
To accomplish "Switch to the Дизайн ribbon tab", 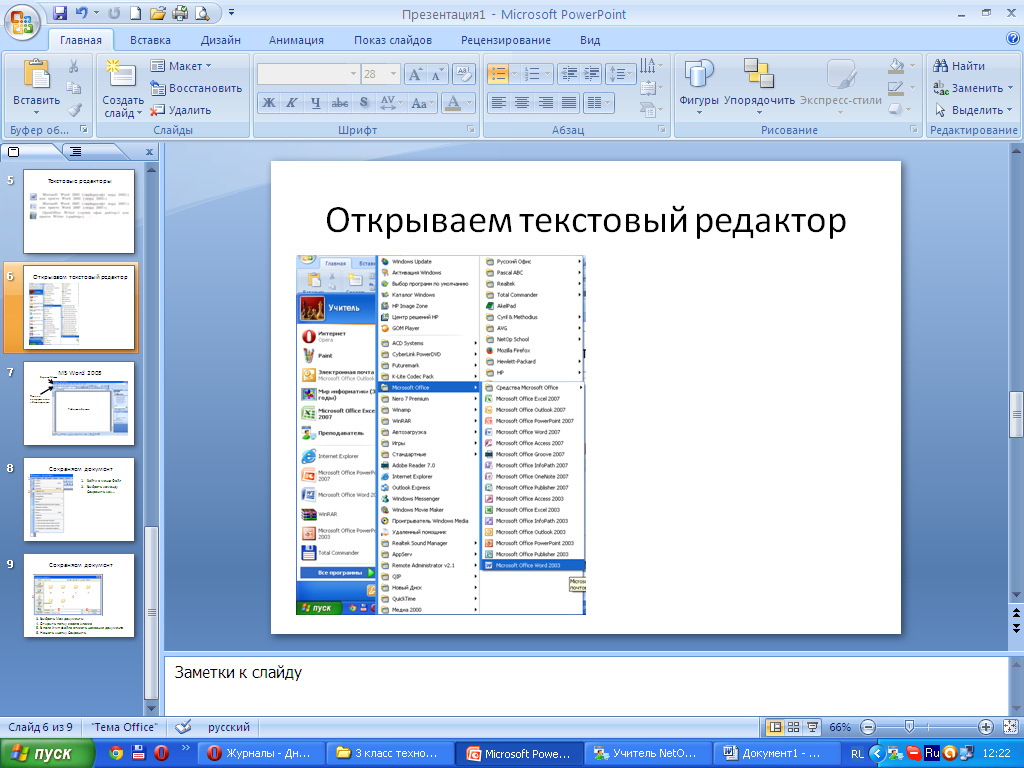I will [221, 40].
